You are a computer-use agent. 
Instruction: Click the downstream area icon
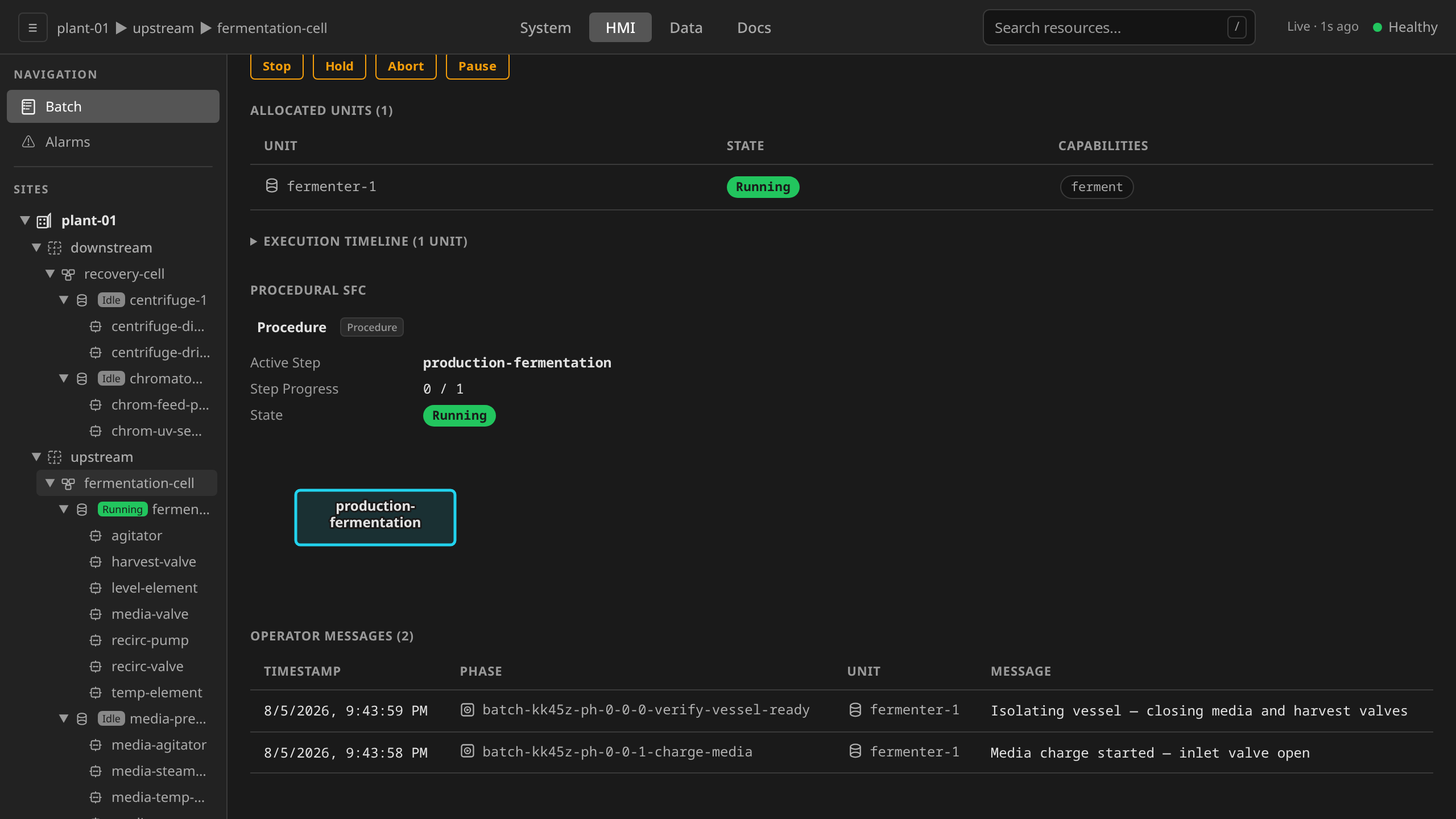(55, 248)
